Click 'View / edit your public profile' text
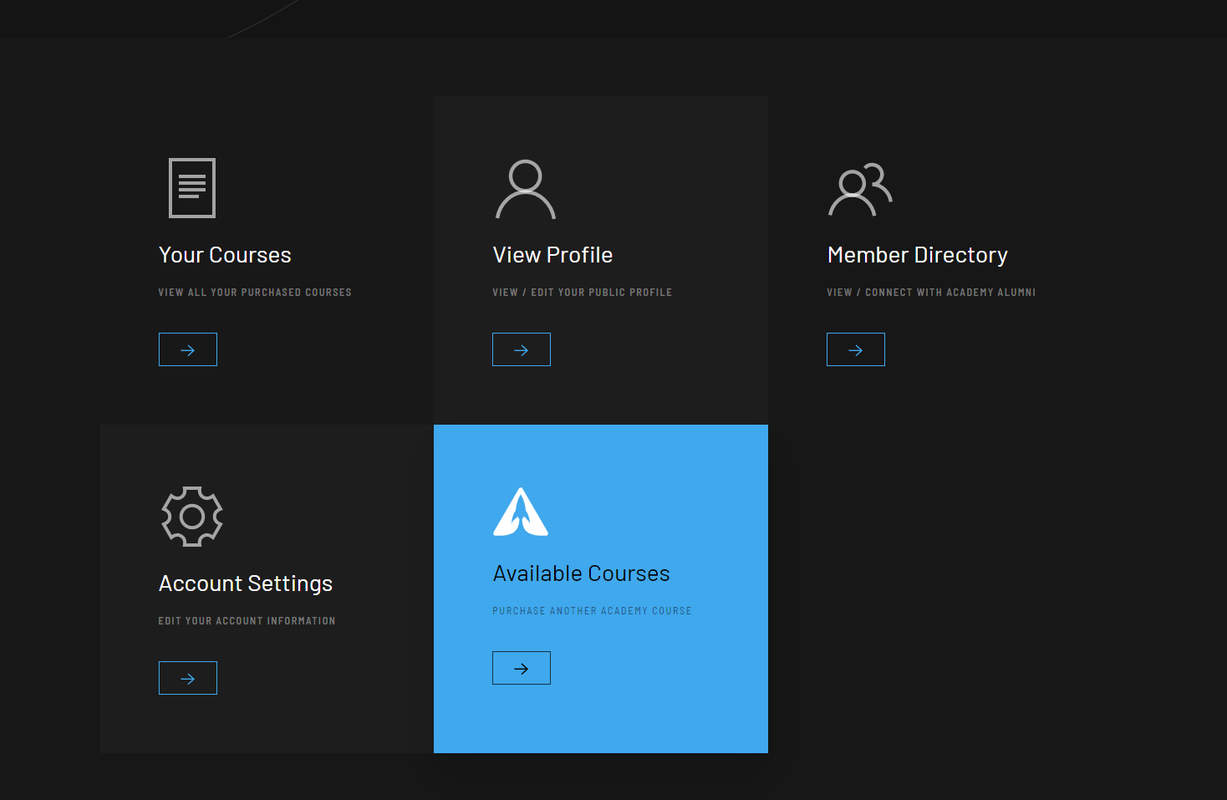 (582, 293)
